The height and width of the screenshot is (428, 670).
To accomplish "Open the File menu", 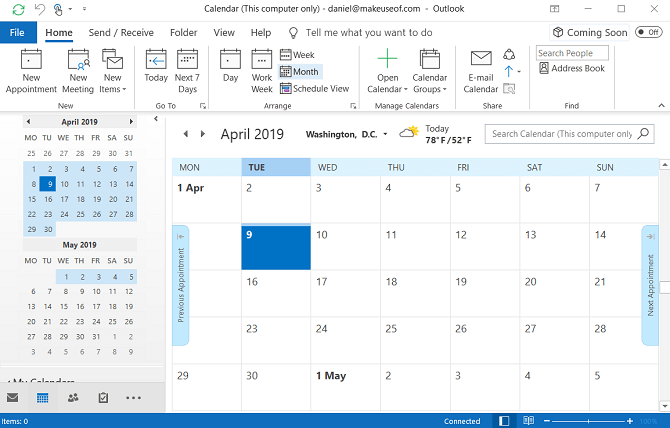I will 17,32.
